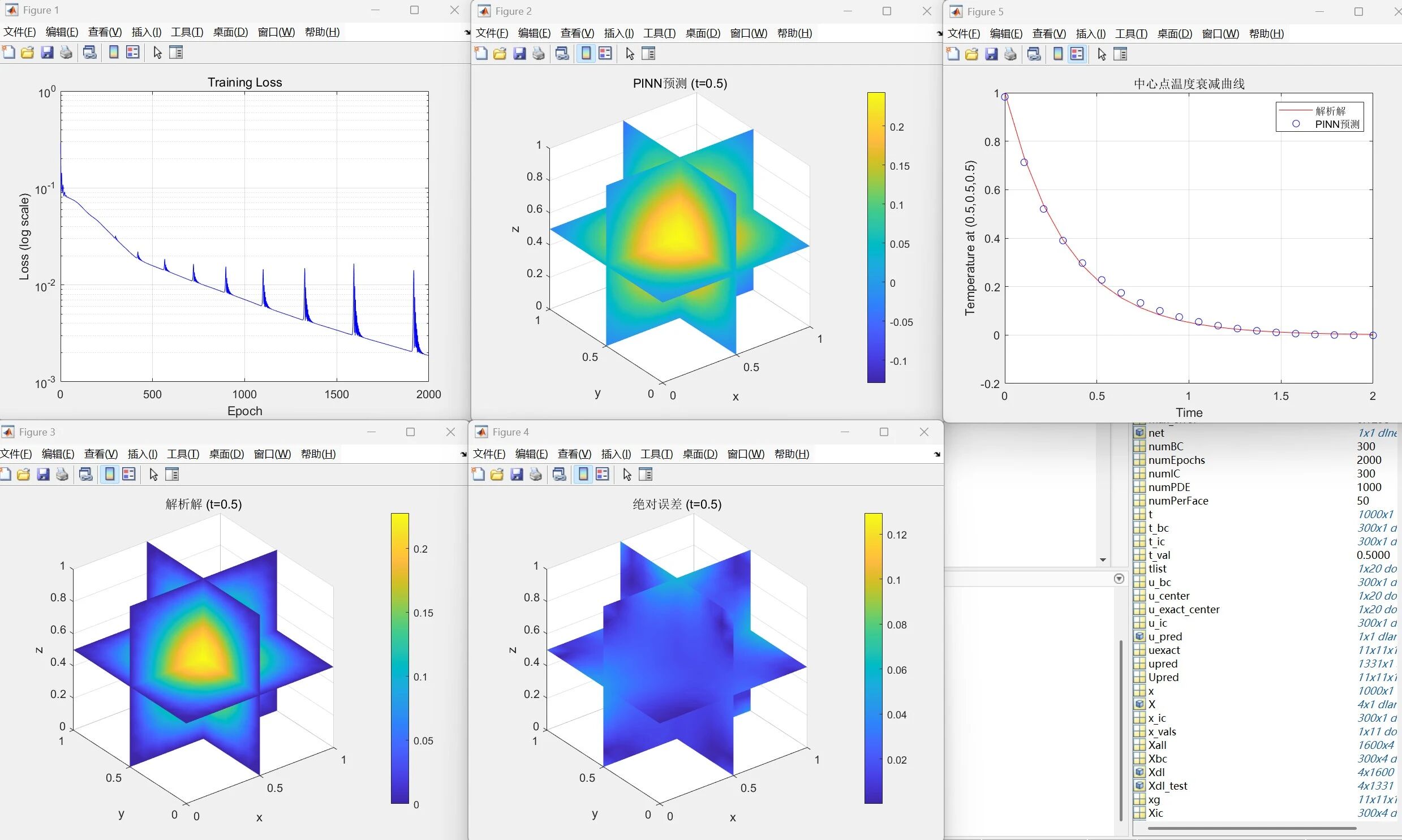Open Property Inspector from Figure 4 toolbar
The width and height of the screenshot is (1402, 840).
tap(645, 475)
